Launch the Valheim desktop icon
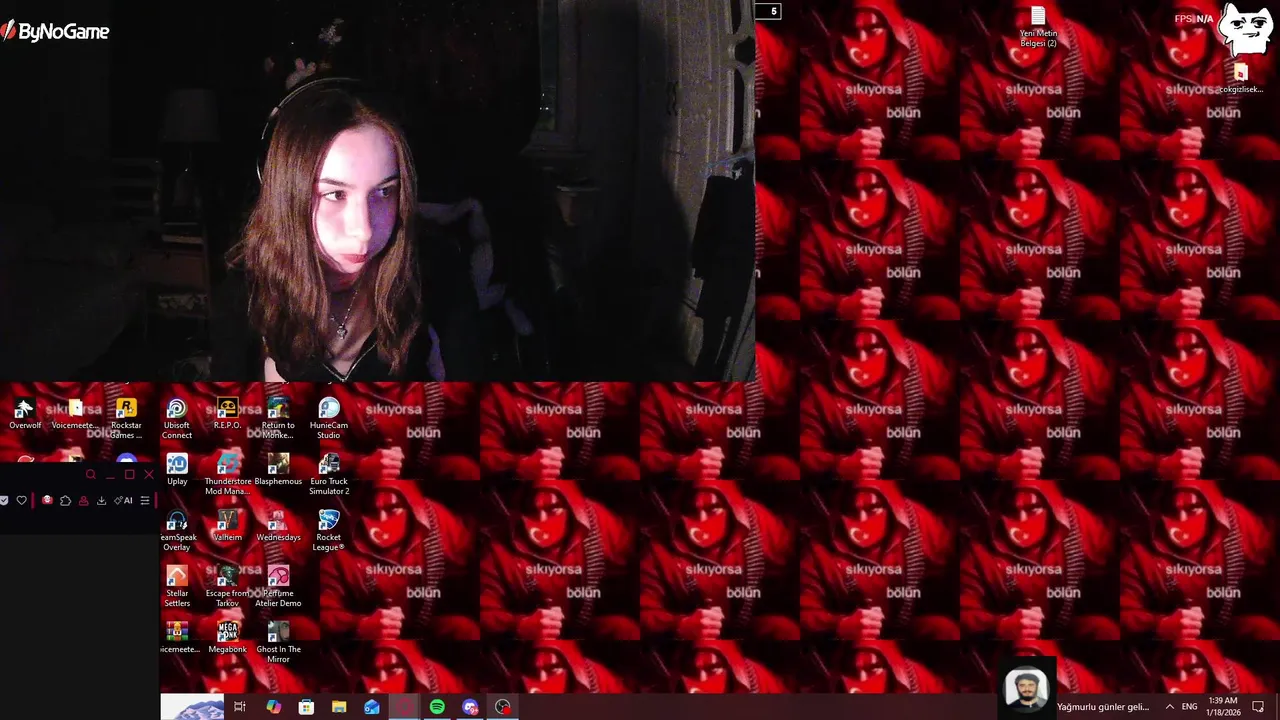Screen dimensions: 1280x720 tap(227, 526)
